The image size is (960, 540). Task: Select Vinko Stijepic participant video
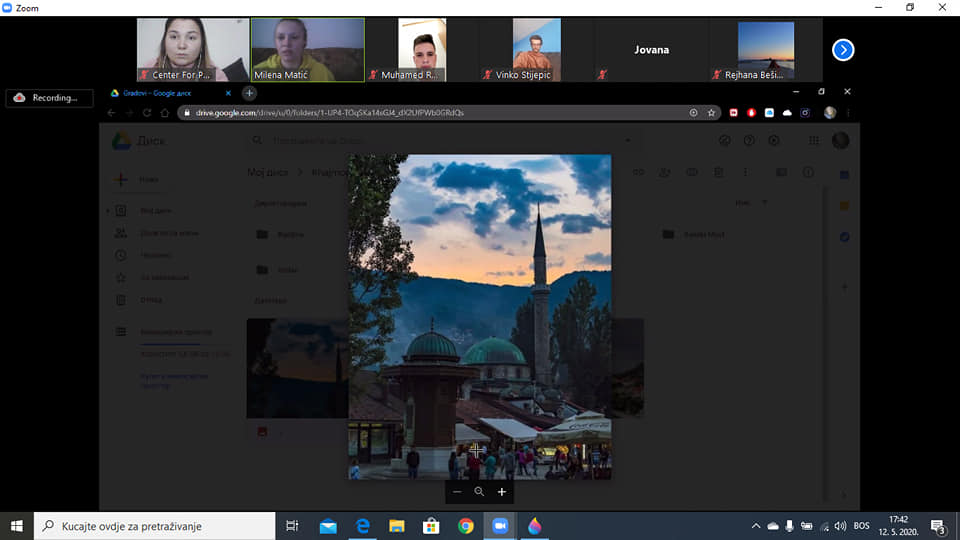pos(536,50)
